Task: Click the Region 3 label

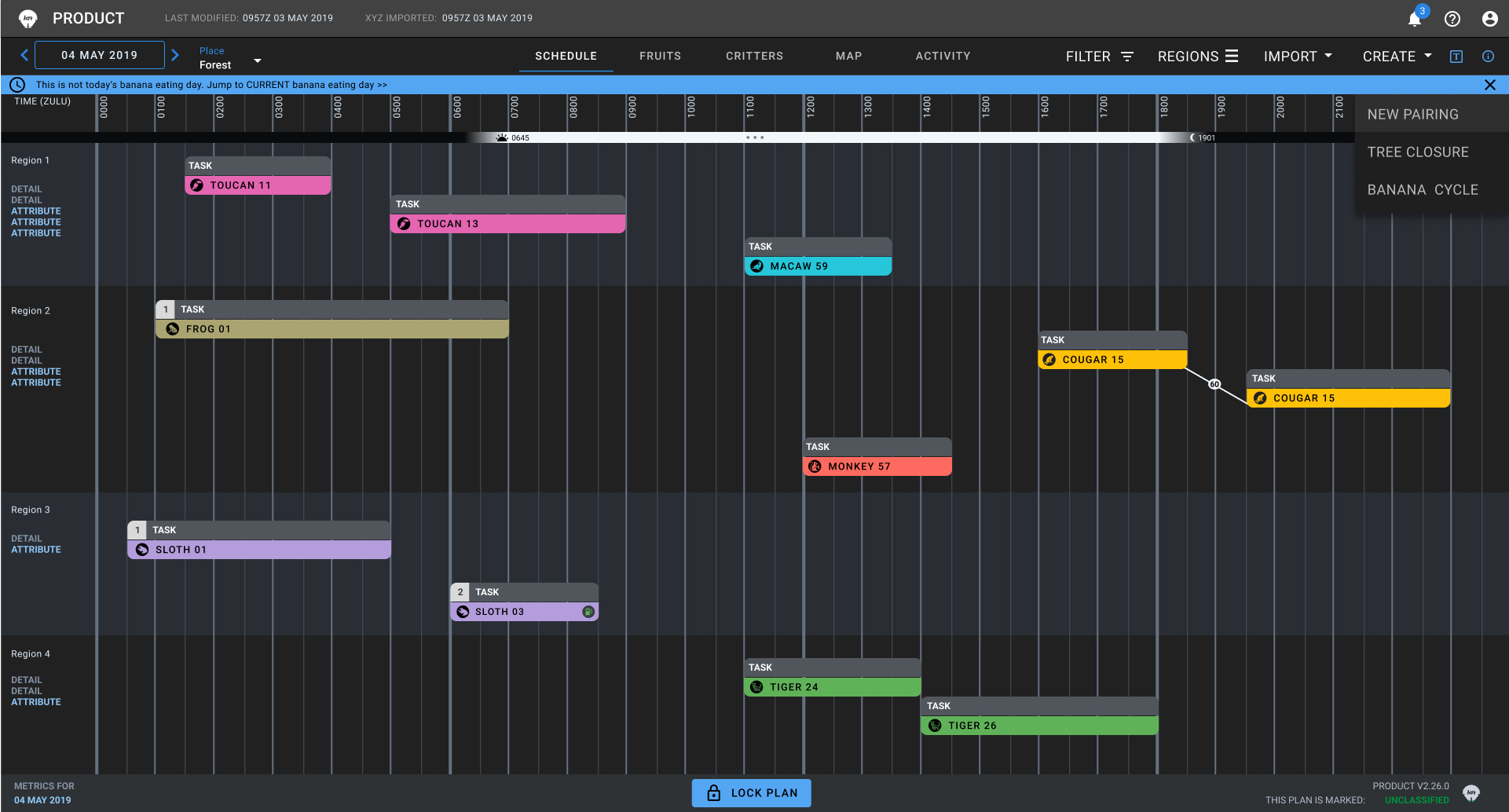Action: pos(30,510)
